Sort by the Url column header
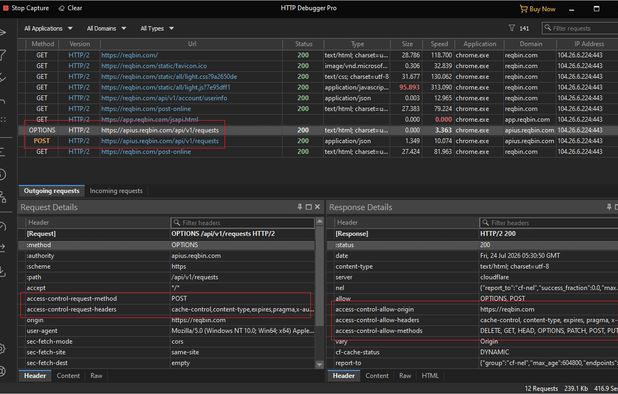The height and width of the screenshot is (394, 618). [x=192, y=44]
